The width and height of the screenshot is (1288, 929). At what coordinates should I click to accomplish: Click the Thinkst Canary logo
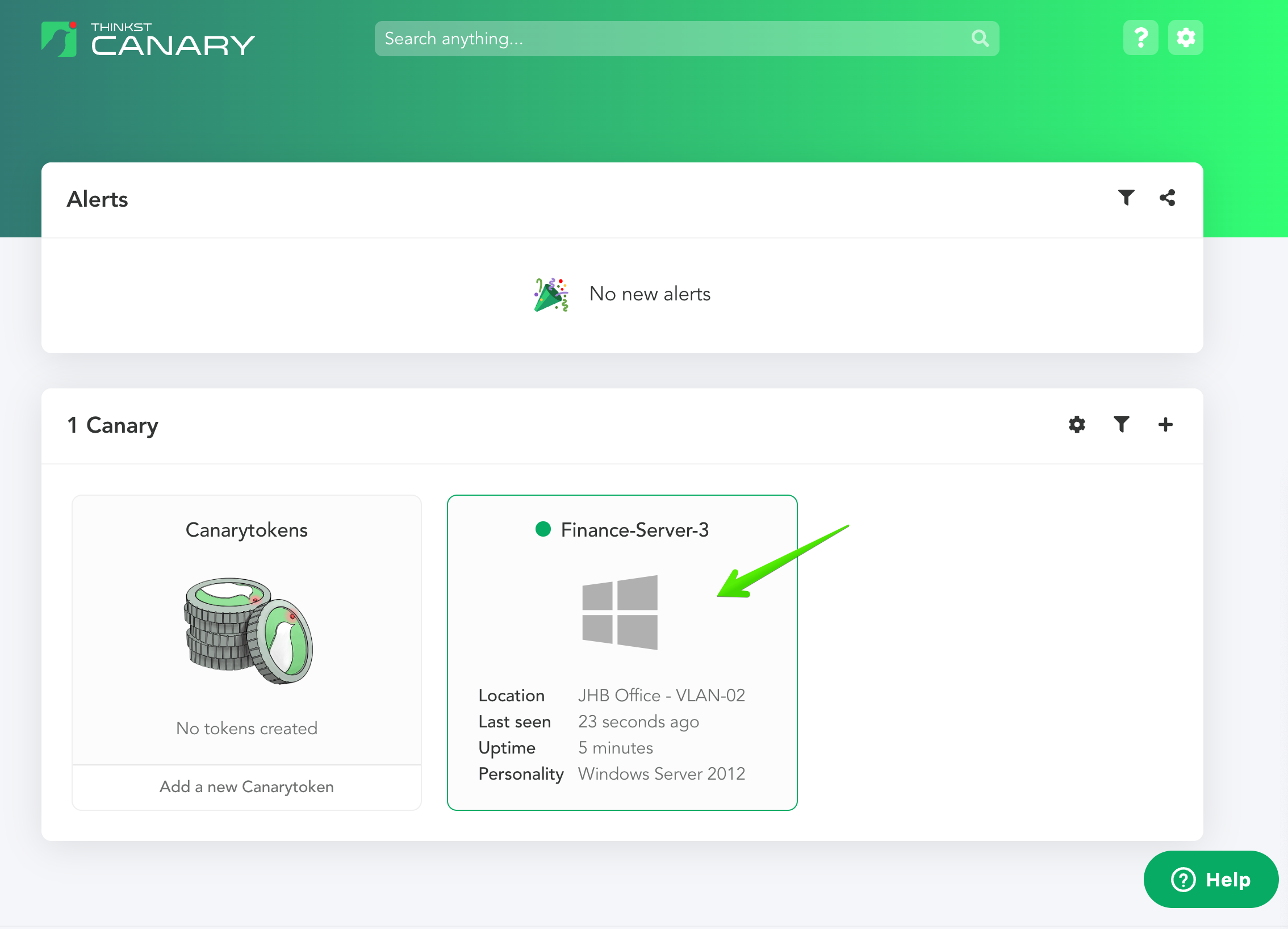click(148, 39)
